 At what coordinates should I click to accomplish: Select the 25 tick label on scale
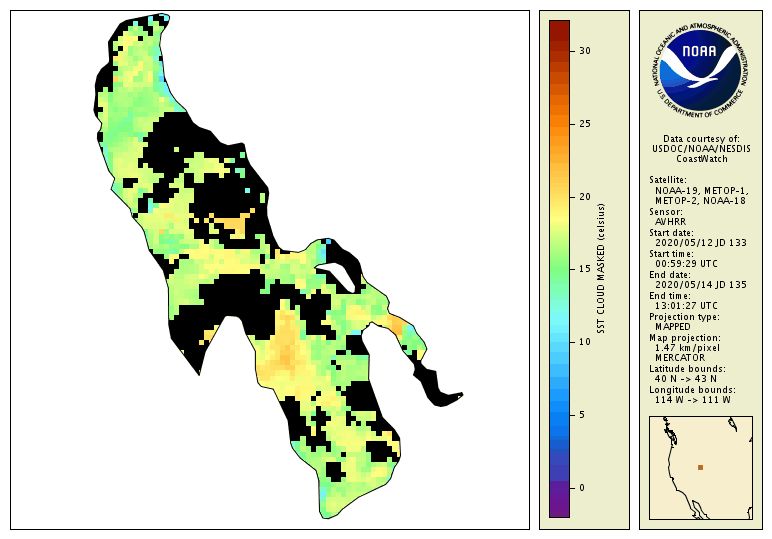click(x=584, y=124)
